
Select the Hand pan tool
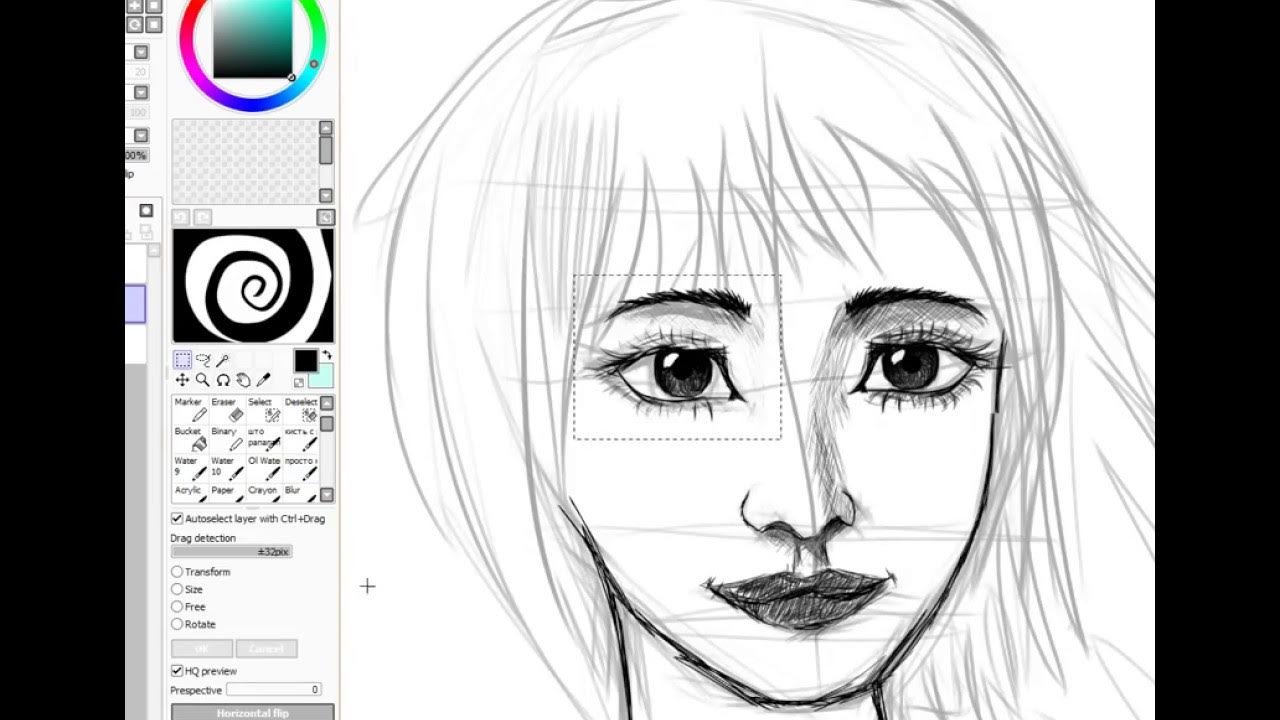pyautogui.click(x=243, y=380)
